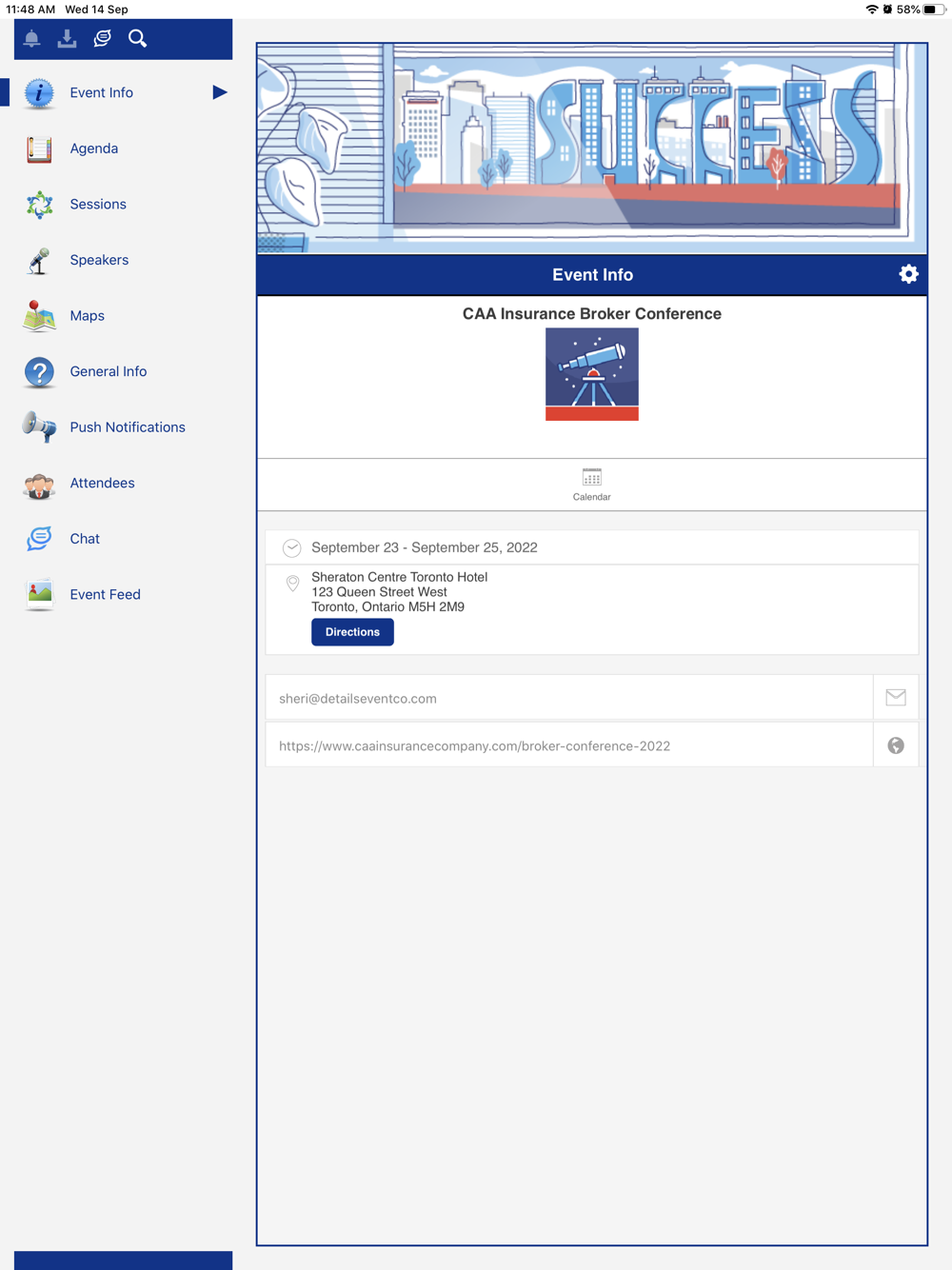The width and height of the screenshot is (952, 1270).
Task: Click the Push Notifications megaphone icon
Action: [39, 427]
